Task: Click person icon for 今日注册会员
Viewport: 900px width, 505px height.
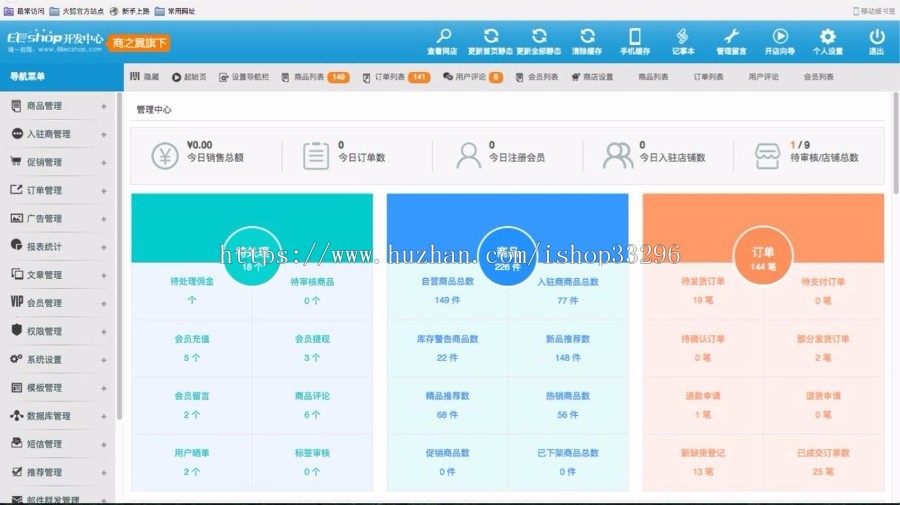Action: pyautogui.click(x=468, y=156)
